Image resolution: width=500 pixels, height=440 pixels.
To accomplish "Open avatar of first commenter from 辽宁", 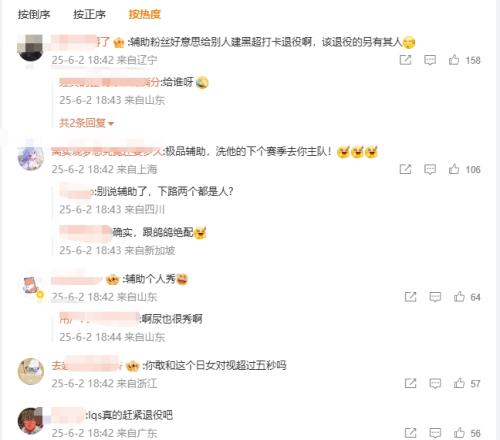I will click(30, 48).
